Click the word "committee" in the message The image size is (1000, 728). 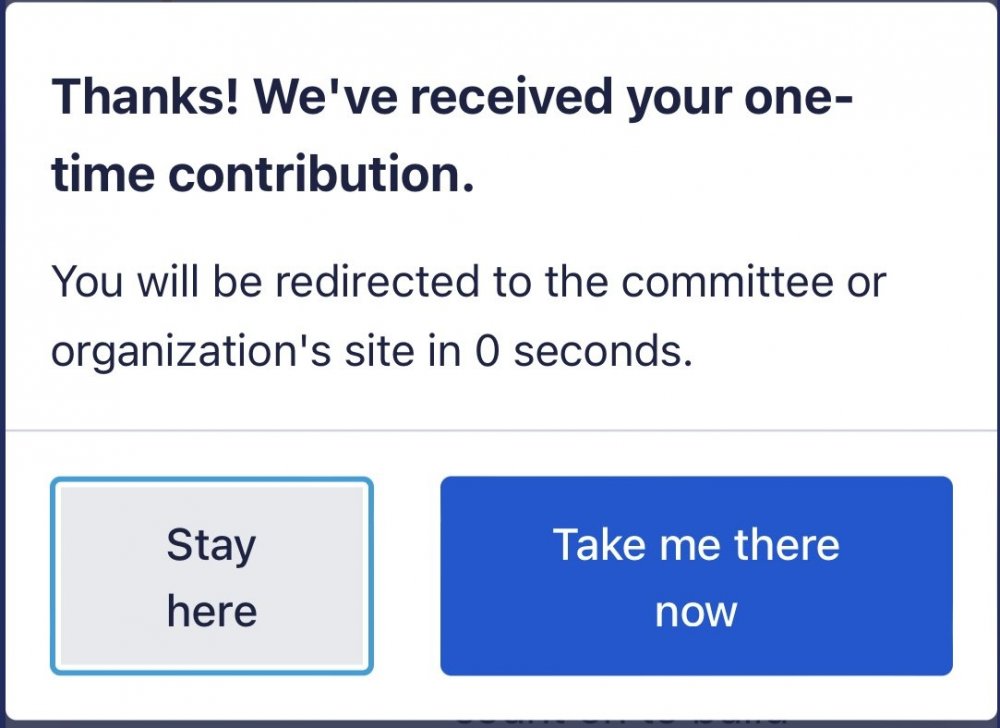(x=727, y=283)
